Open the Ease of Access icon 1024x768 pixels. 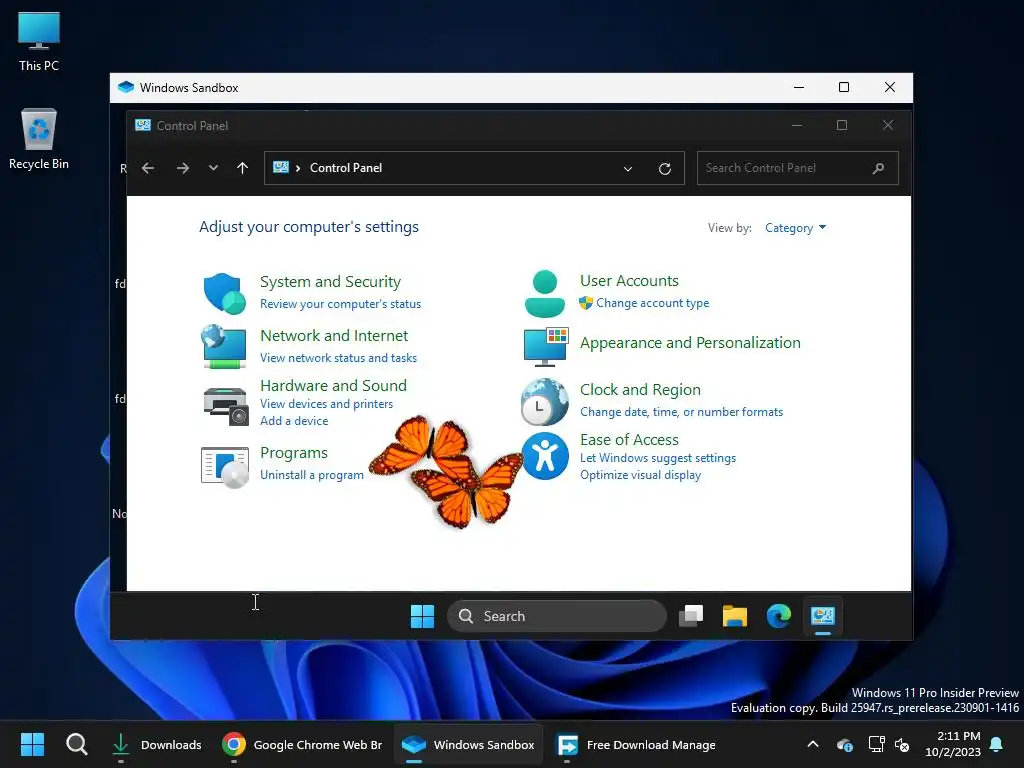(x=545, y=456)
